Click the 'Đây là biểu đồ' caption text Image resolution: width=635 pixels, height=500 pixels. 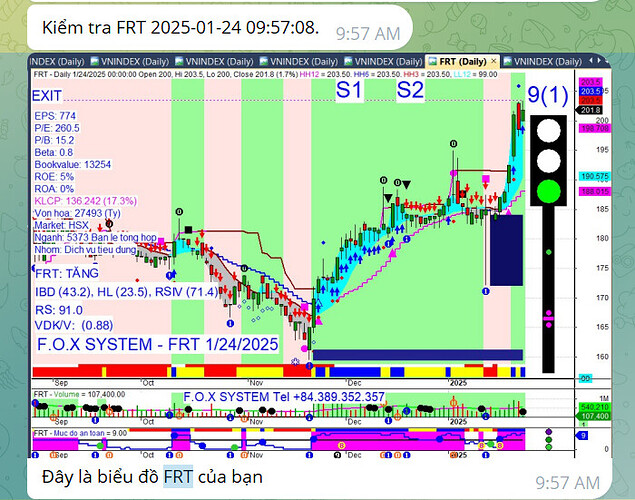tap(100, 477)
